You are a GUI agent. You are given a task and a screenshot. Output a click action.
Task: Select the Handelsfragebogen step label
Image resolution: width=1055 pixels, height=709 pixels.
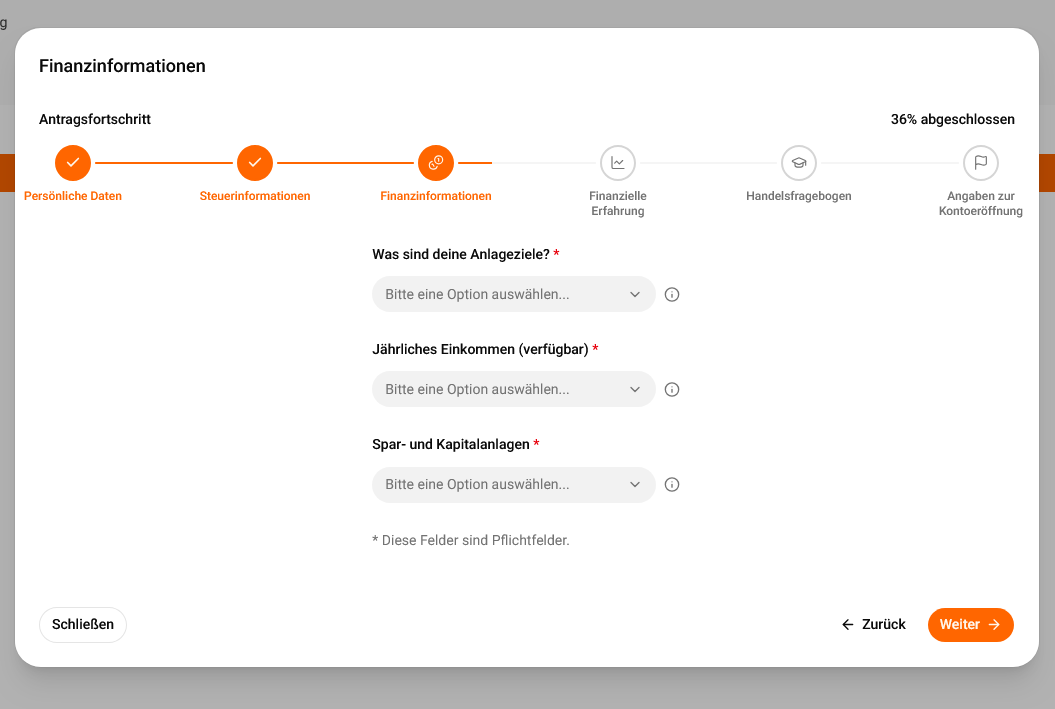pyautogui.click(x=799, y=196)
